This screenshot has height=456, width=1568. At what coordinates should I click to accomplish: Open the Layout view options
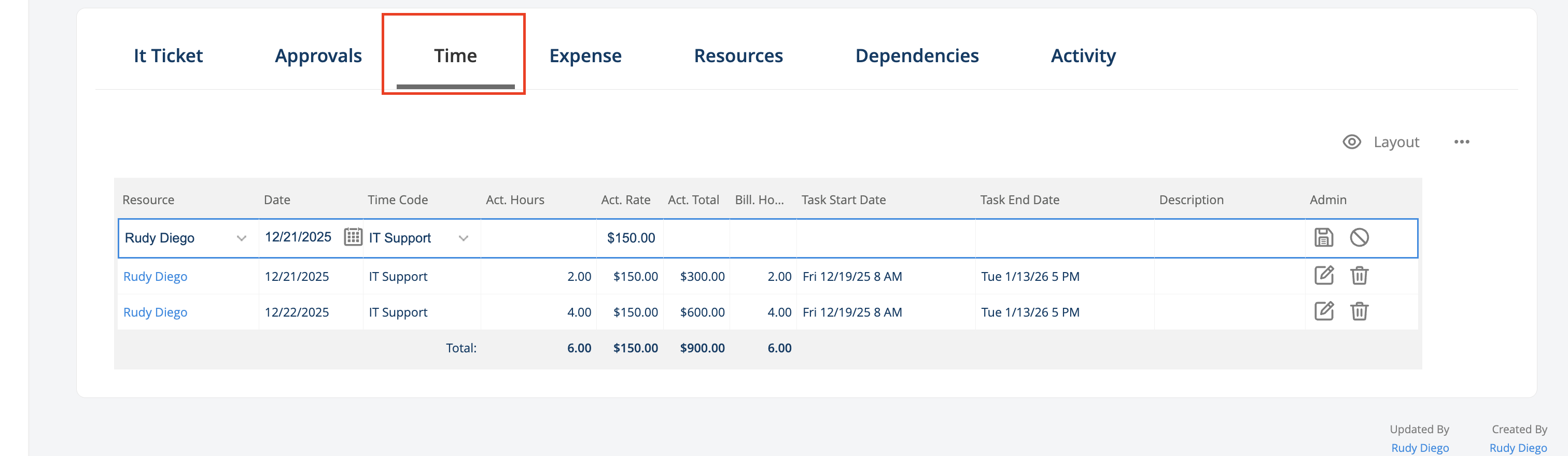coord(1396,141)
